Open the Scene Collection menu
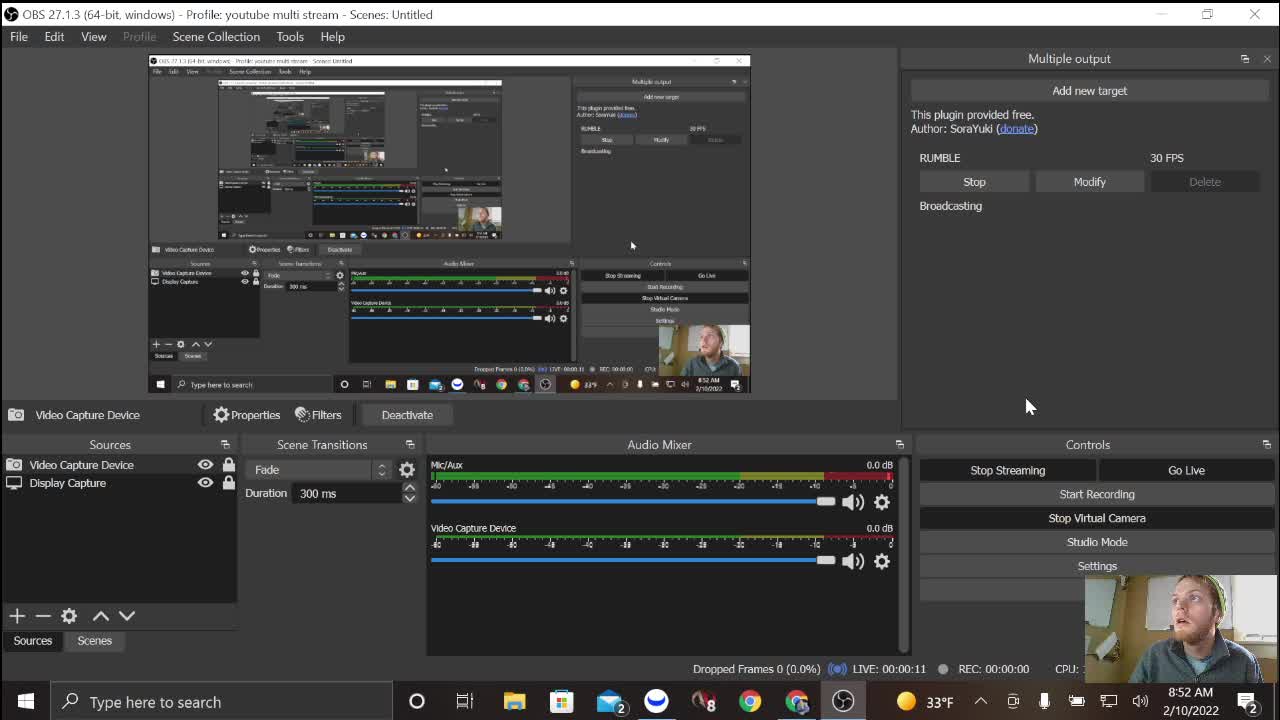This screenshot has height=720, width=1280. [216, 37]
